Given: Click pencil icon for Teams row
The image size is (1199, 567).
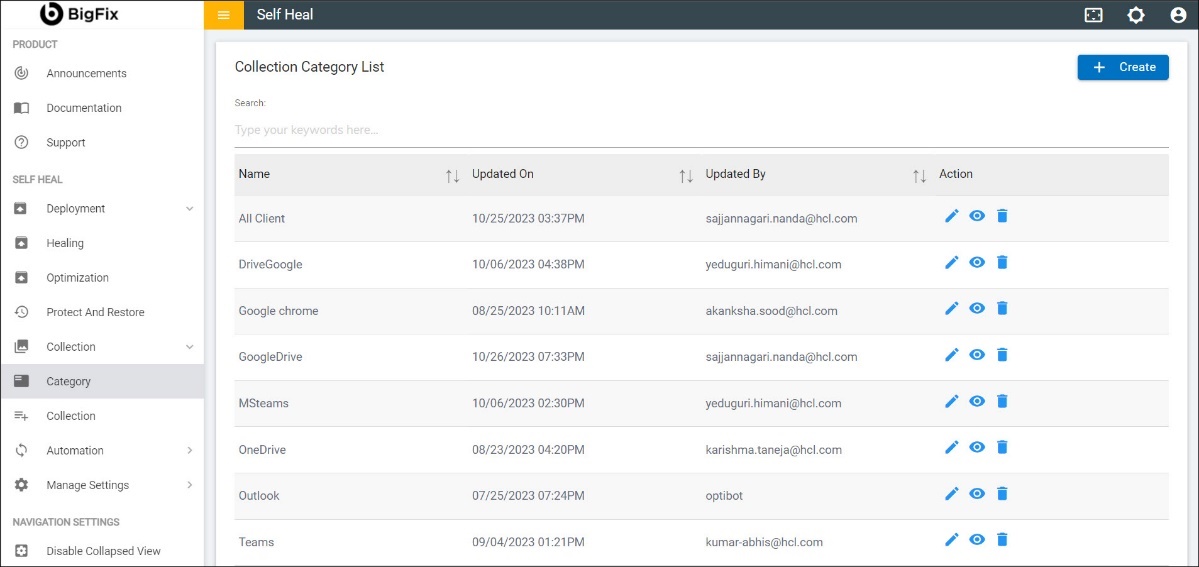Looking at the screenshot, I should tap(951, 540).
